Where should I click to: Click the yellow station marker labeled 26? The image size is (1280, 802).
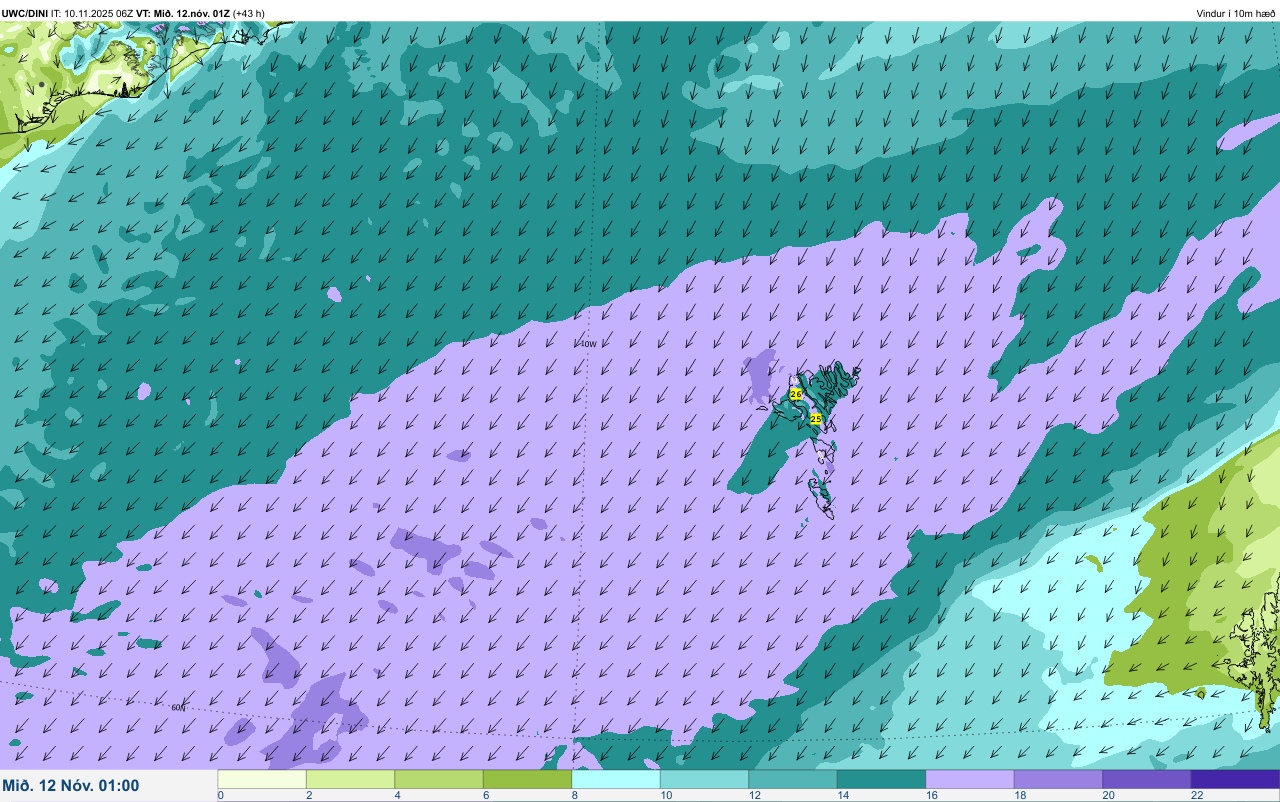[x=796, y=394]
